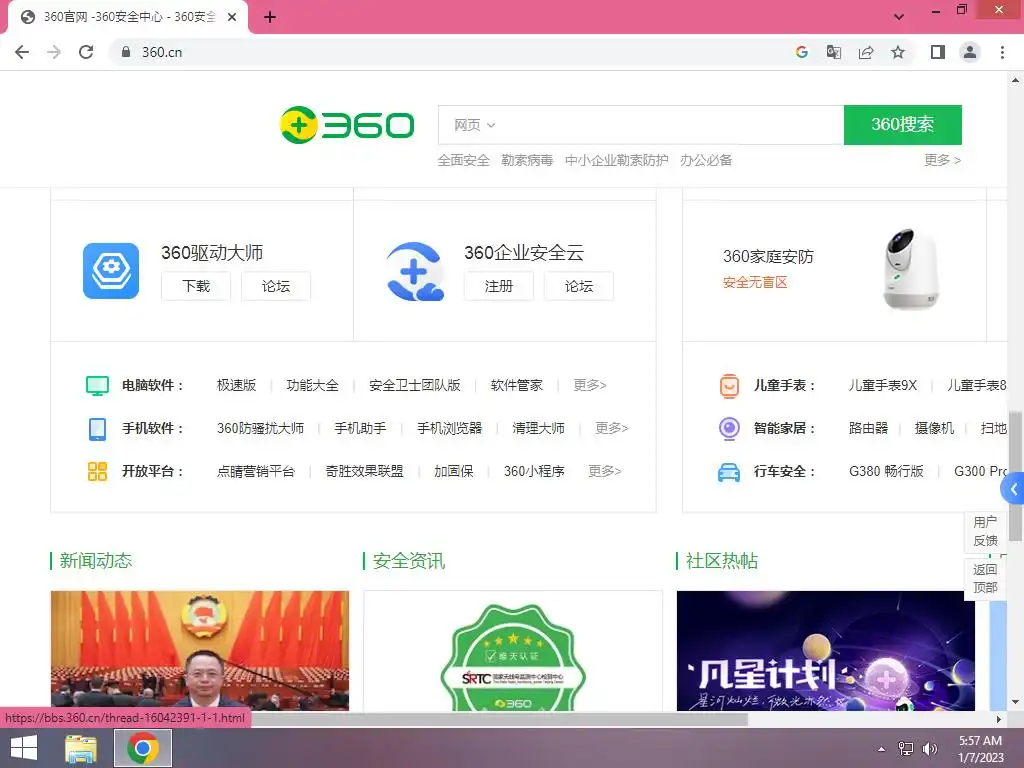
Task: Click the 行车安全 car icon
Action: point(729,472)
